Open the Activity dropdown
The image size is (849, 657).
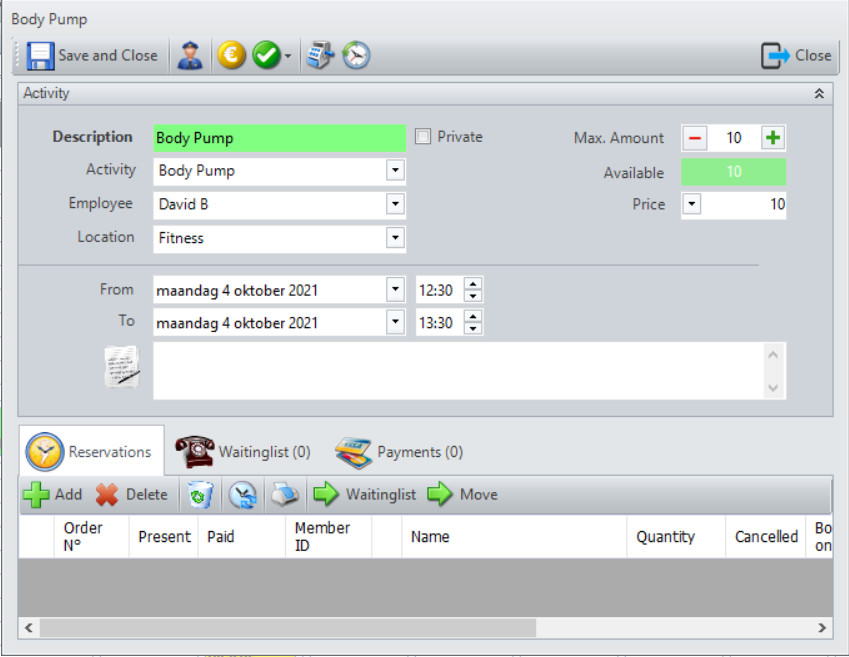click(x=396, y=171)
